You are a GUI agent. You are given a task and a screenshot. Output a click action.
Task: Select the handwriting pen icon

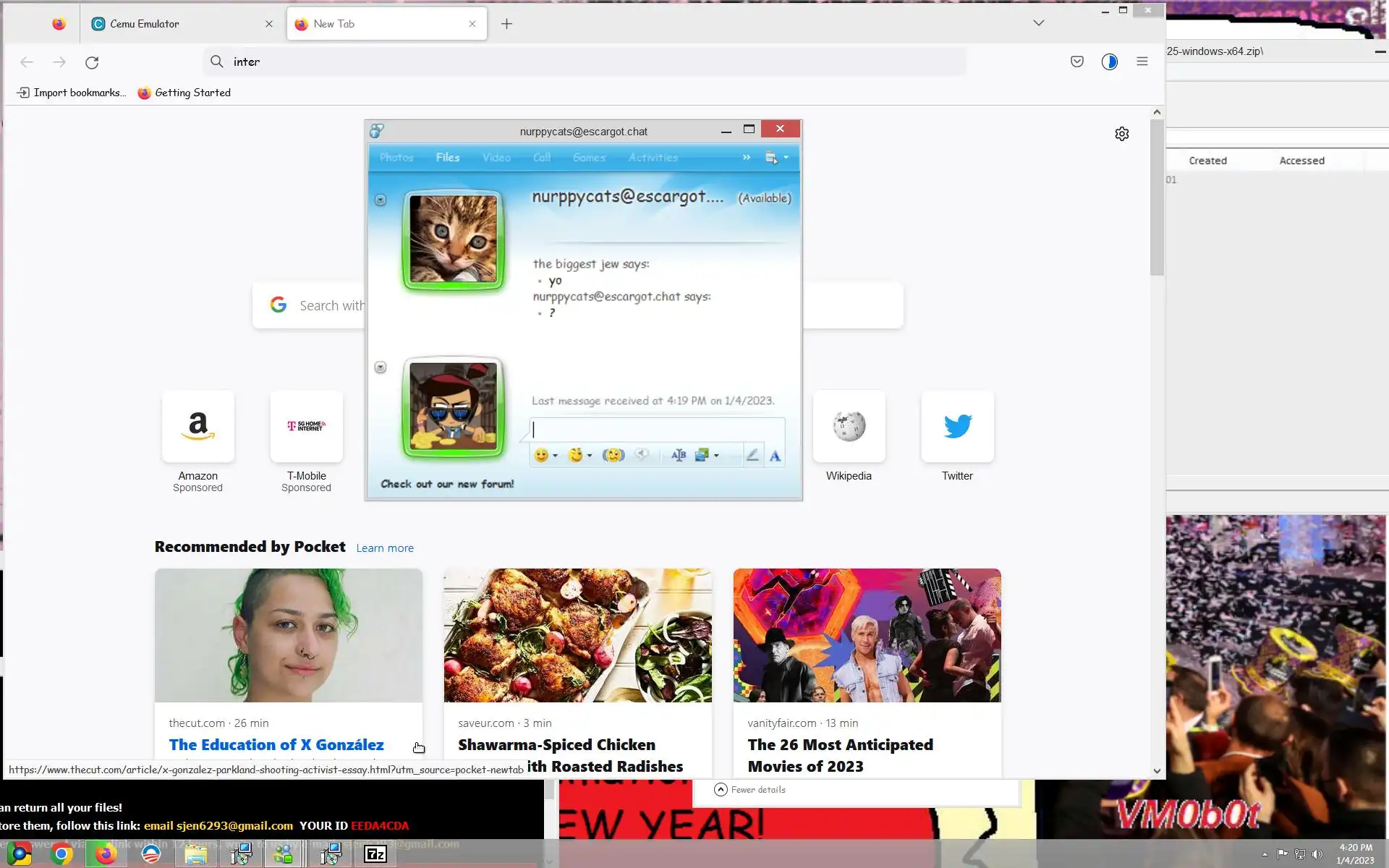[x=752, y=455]
